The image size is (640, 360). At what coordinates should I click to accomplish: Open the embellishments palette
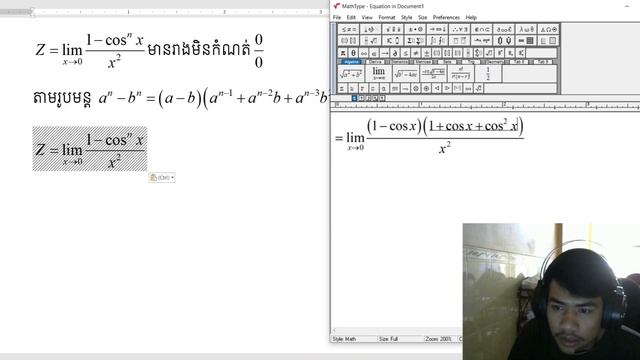click(393, 29)
